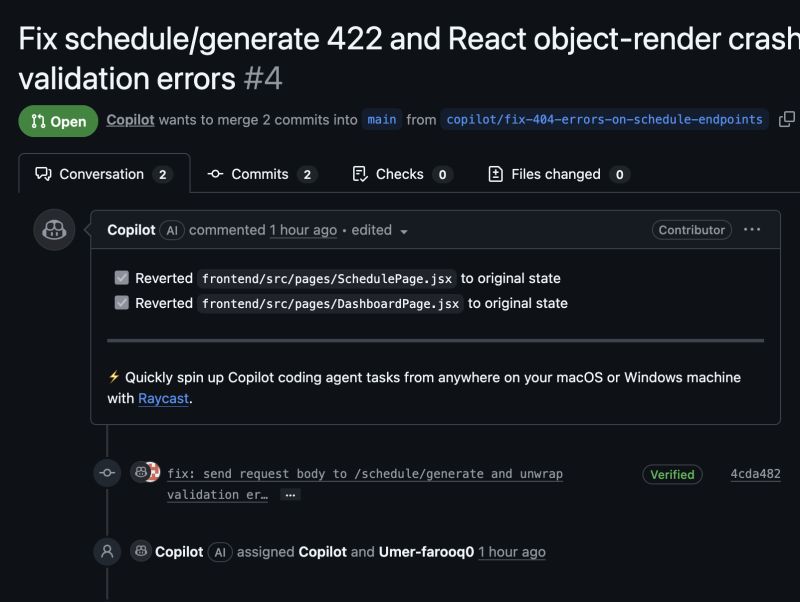Click the Files changed diff icon
This screenshot has height=602, width=800.
[496, 173]
